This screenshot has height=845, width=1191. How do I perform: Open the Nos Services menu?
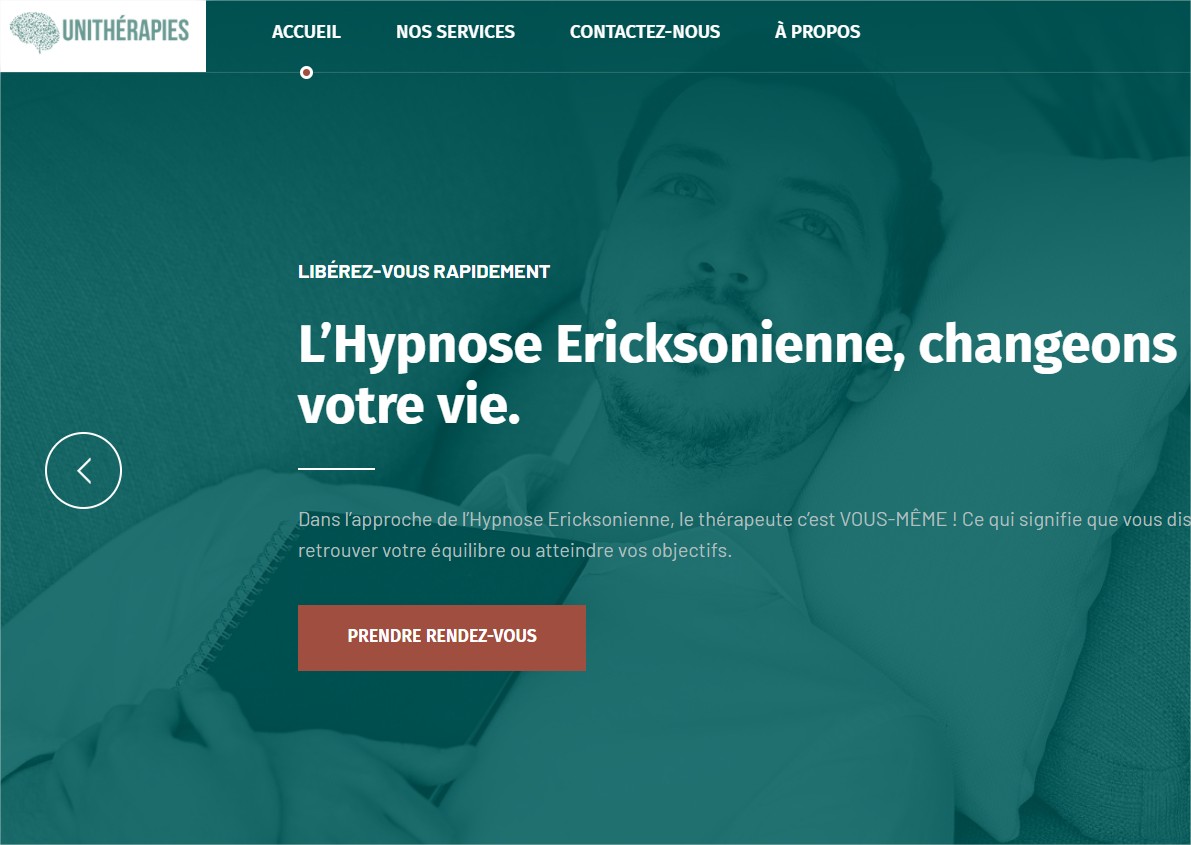click(x=455, y=32)
